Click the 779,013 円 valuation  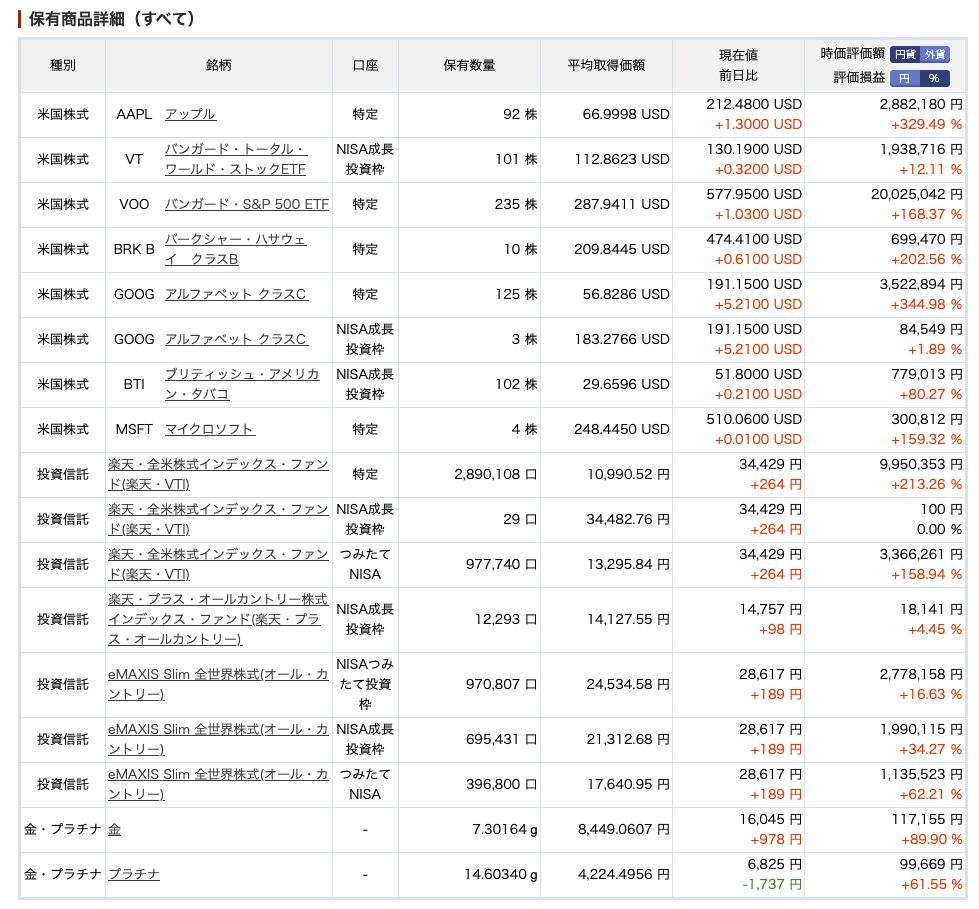(927, 374)
